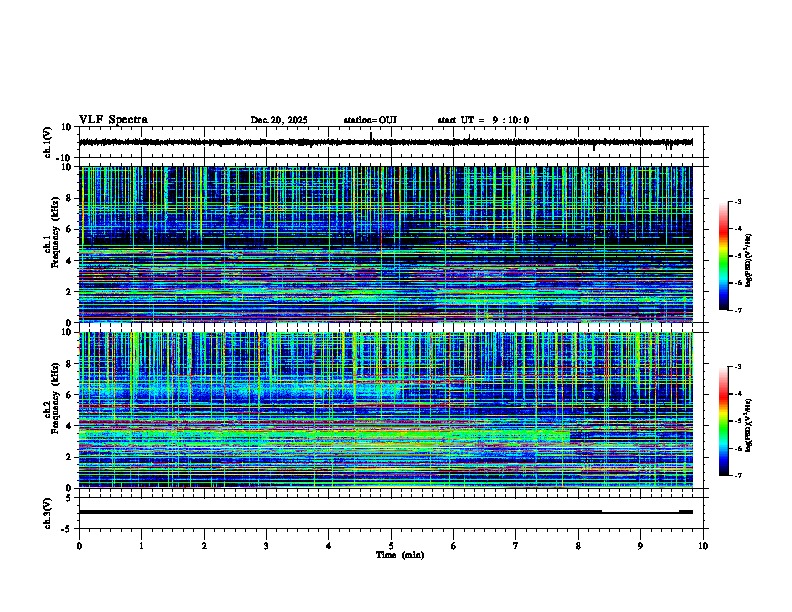This screenshot has width=792, height=612.
Task: Click the "ch.3(V)" axis label
Action: pyautogui.click(x=48, y=513)
